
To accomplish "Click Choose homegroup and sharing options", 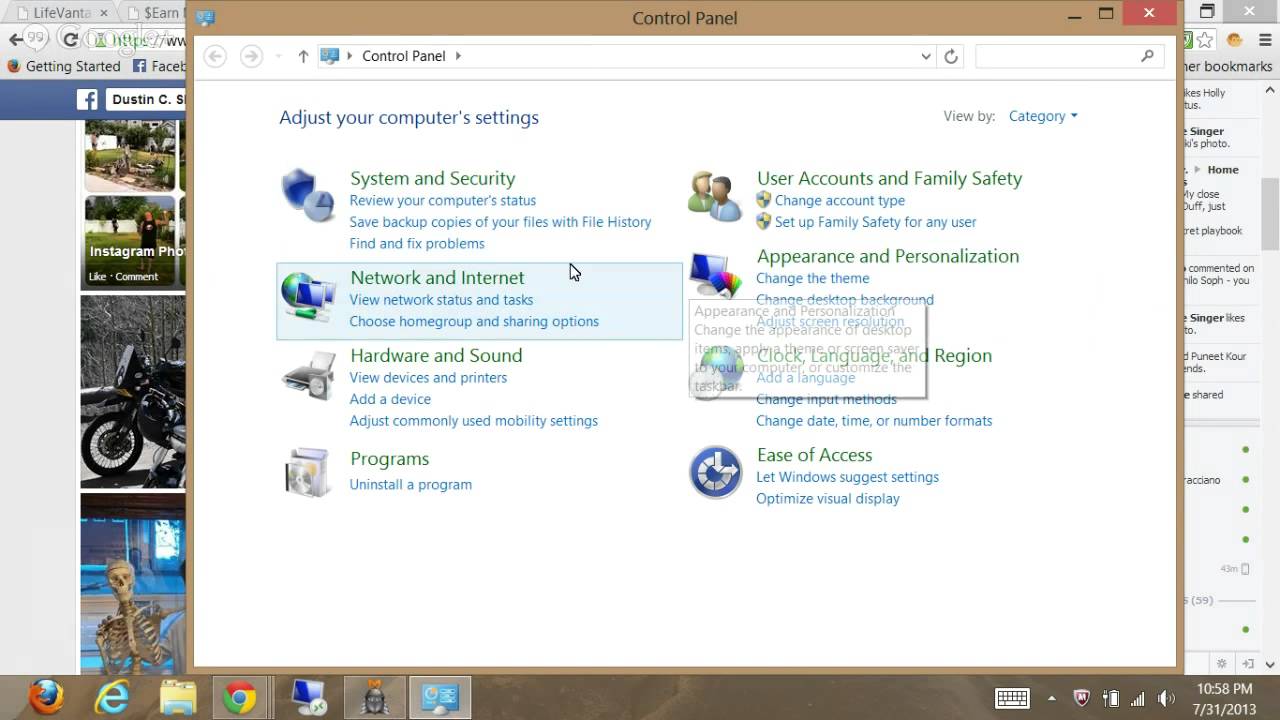I will tap(474, 321).
